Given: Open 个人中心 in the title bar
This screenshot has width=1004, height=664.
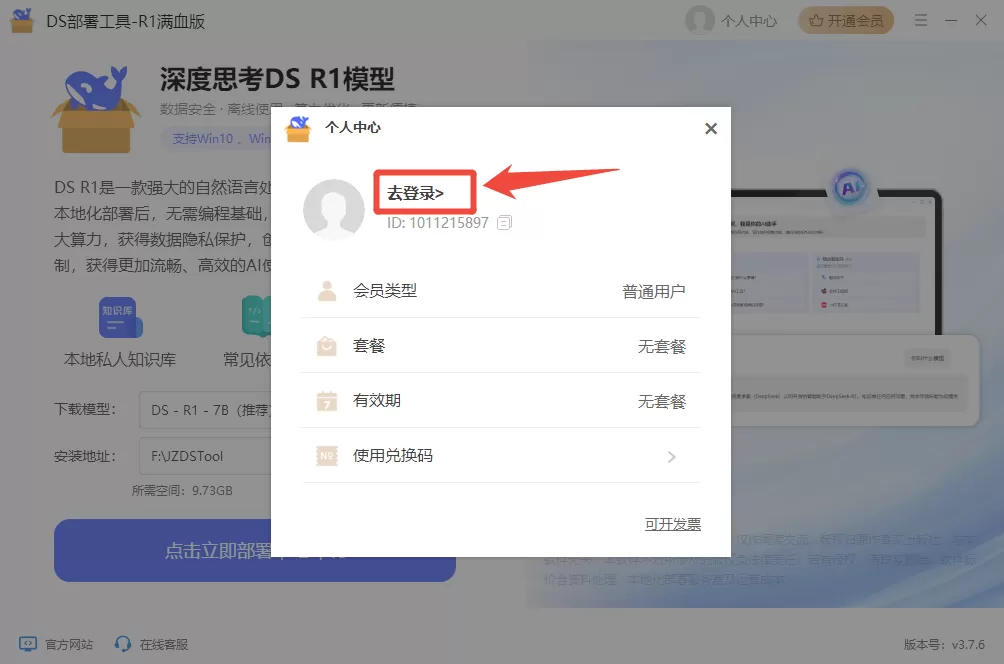Looking at the screenshot, I should pyautogui.click(x=749, y=21).
